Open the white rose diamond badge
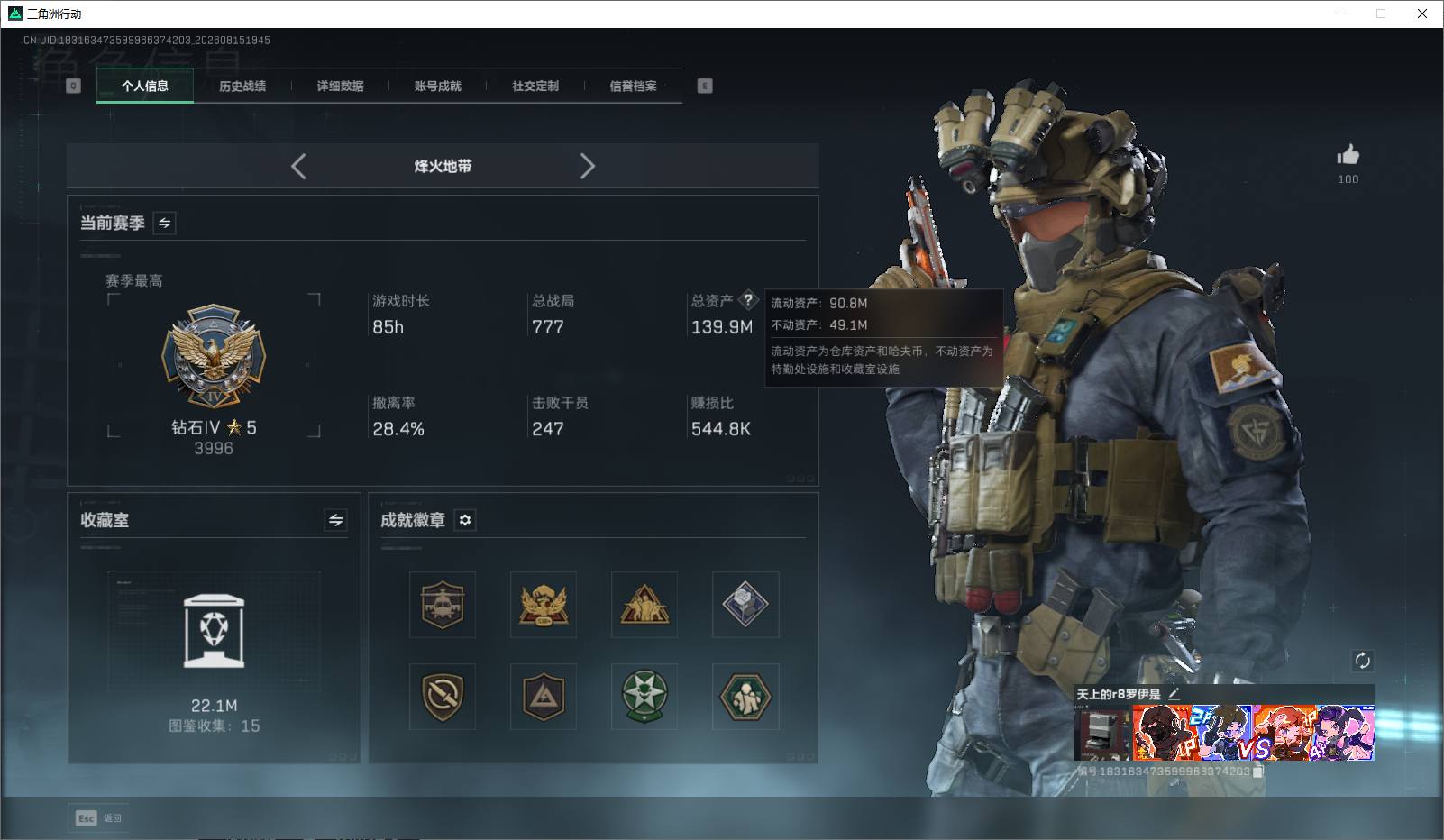This screenshot has height=840, width=1444. click(x=745, y=604)
